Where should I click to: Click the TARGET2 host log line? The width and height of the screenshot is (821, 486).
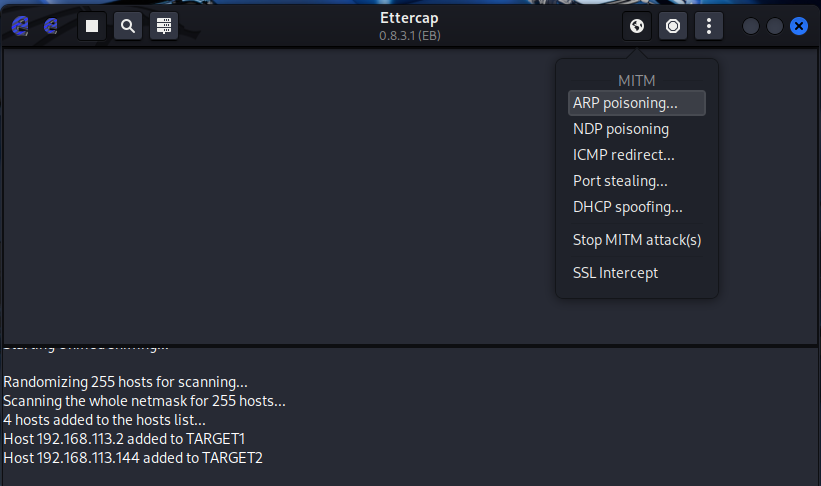click(x=133, y=458)
